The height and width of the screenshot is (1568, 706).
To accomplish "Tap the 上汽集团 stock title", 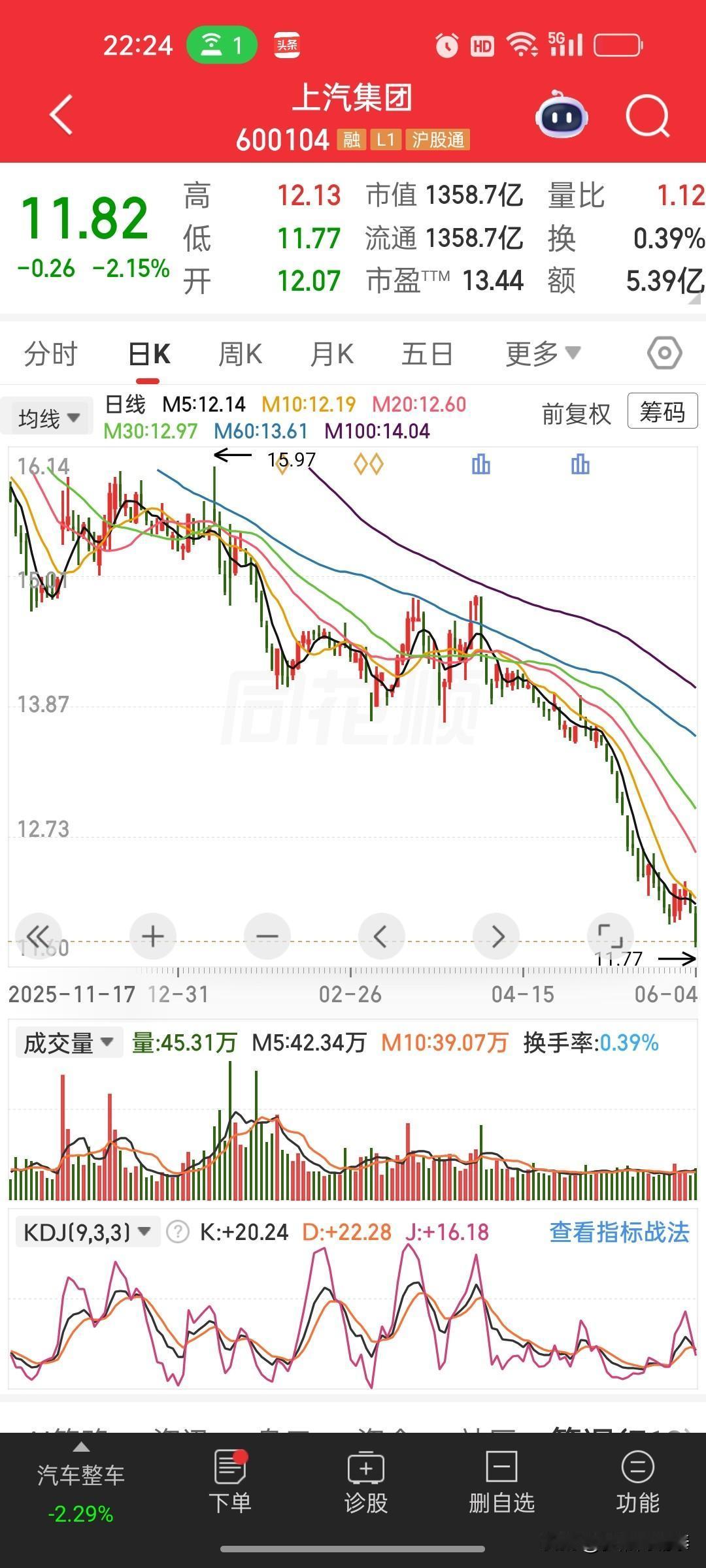I will tap(352, 98).
